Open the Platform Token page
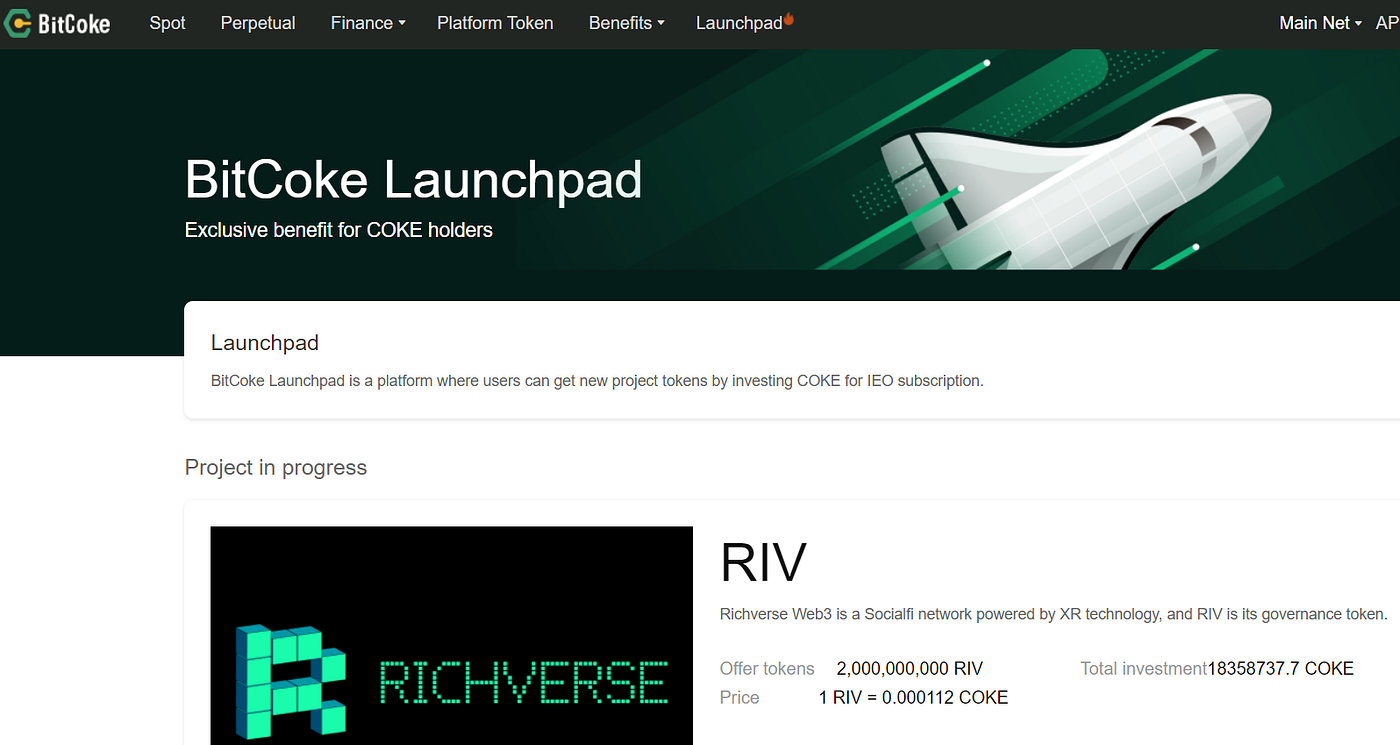The height and width of the screenshot is (745, 1400). pos(495,23)
